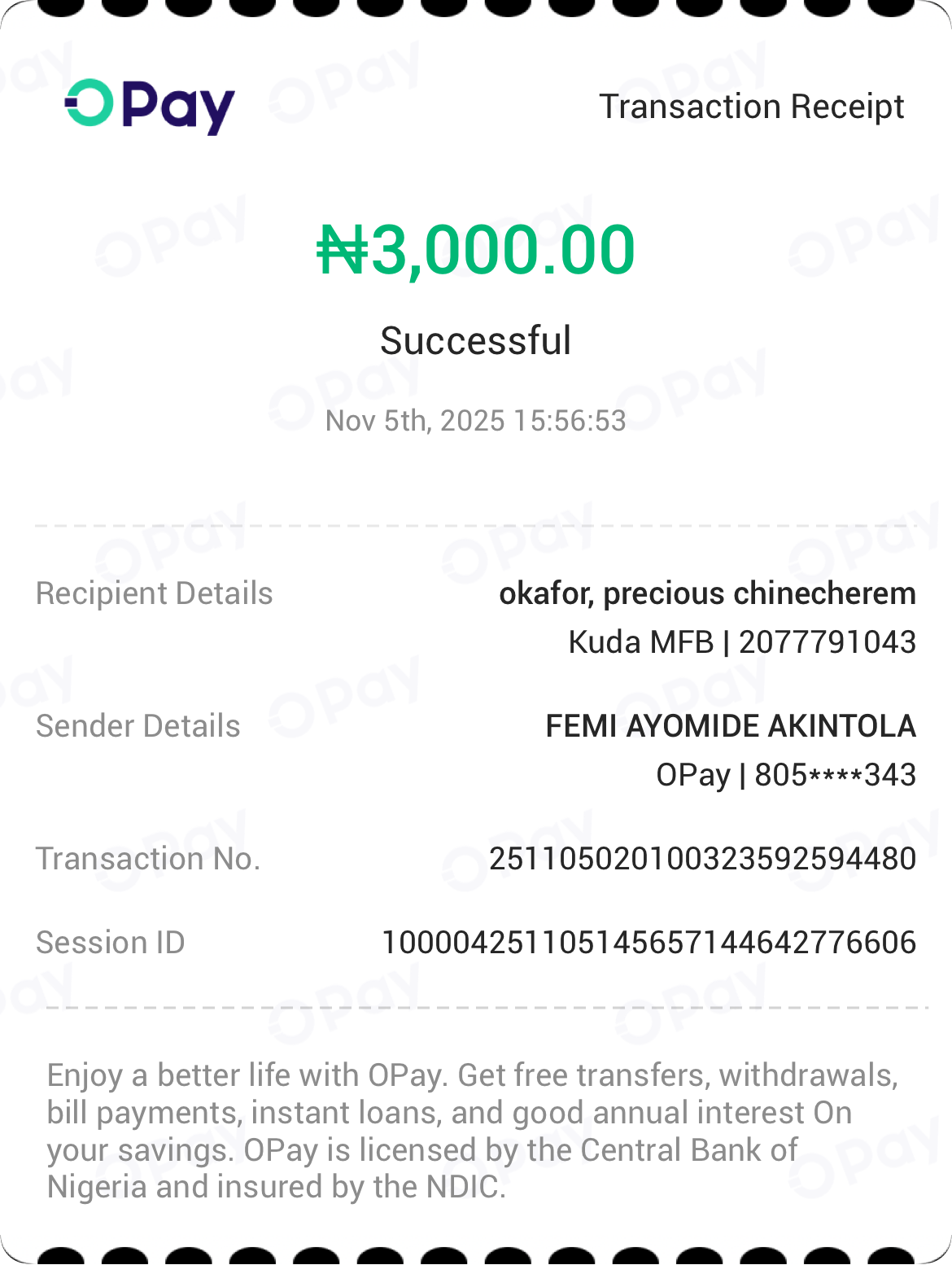Click the Transaction No. label
The image size is (952, 1265).
tap(148, 859)
